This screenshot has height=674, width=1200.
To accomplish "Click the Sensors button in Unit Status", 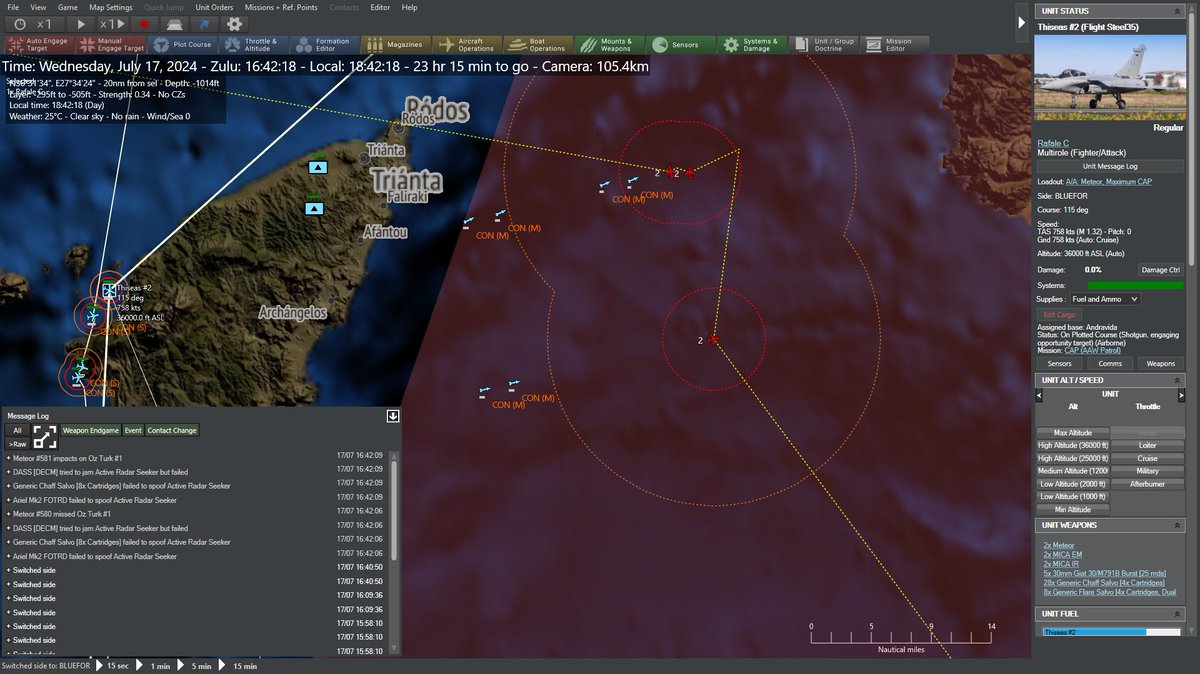I will pyautogui.click(x=1060, y=364).
